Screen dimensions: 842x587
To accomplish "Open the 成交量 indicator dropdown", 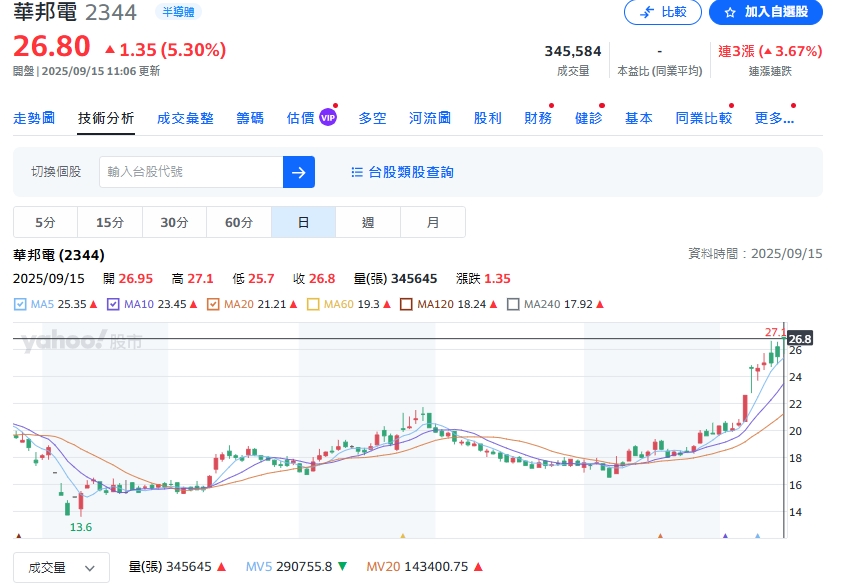I will pos(62,567).
